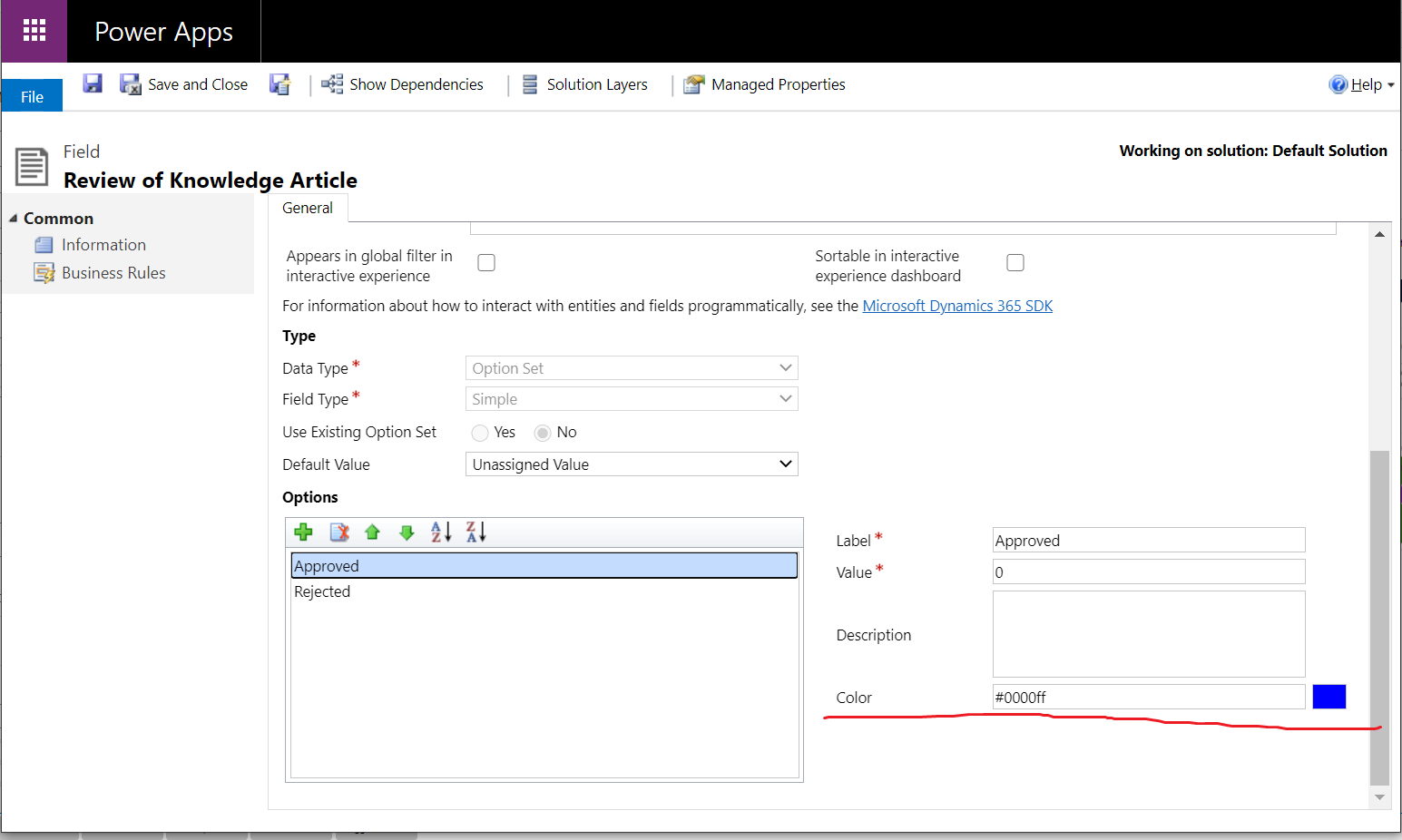Open the Microsoft Dynamics 365 SDK link
Image resolution: width=1402 pixels, height=840 pixels.
point(957,306)
